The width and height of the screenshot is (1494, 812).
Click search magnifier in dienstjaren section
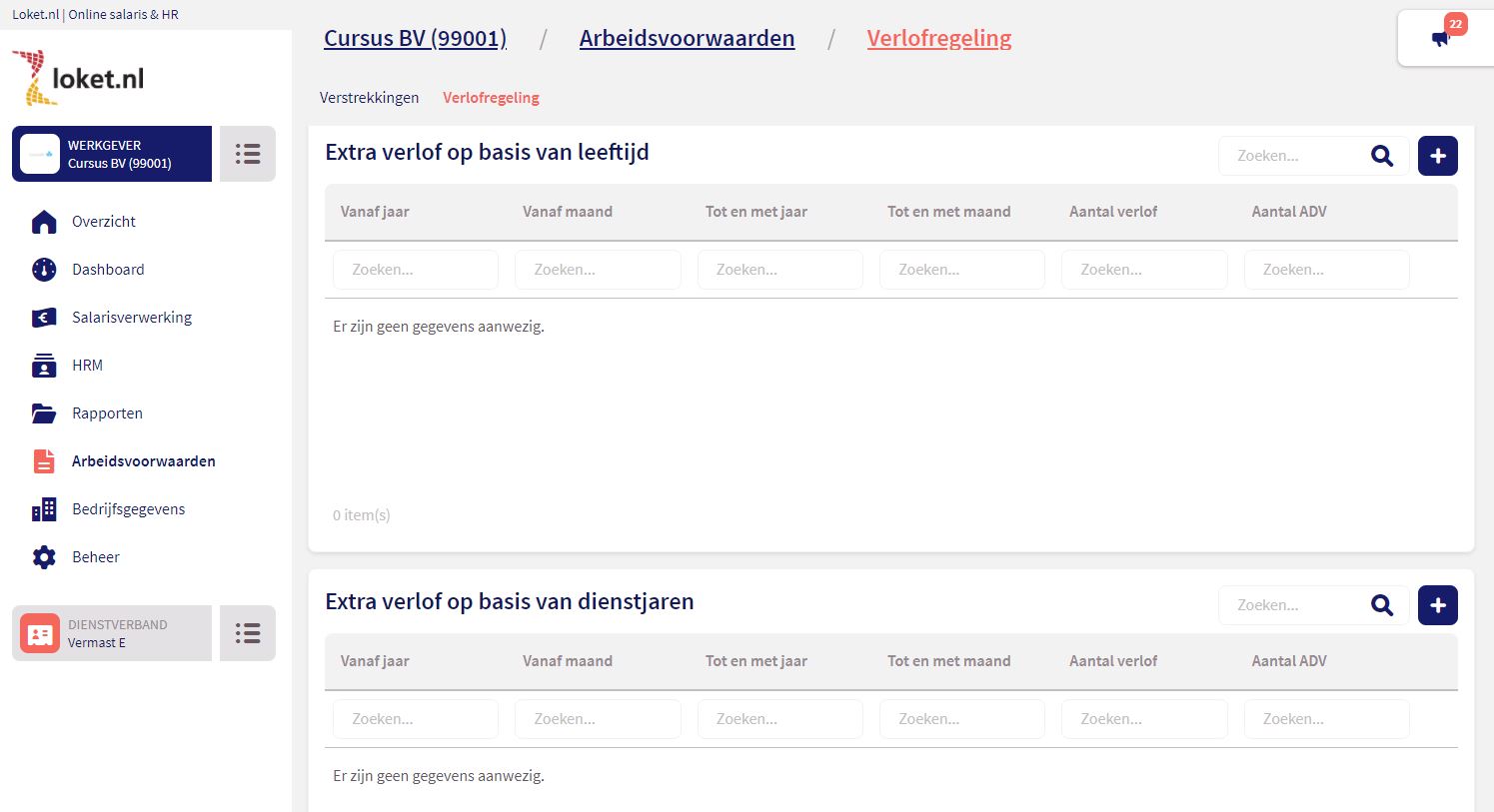point(1382,605)
